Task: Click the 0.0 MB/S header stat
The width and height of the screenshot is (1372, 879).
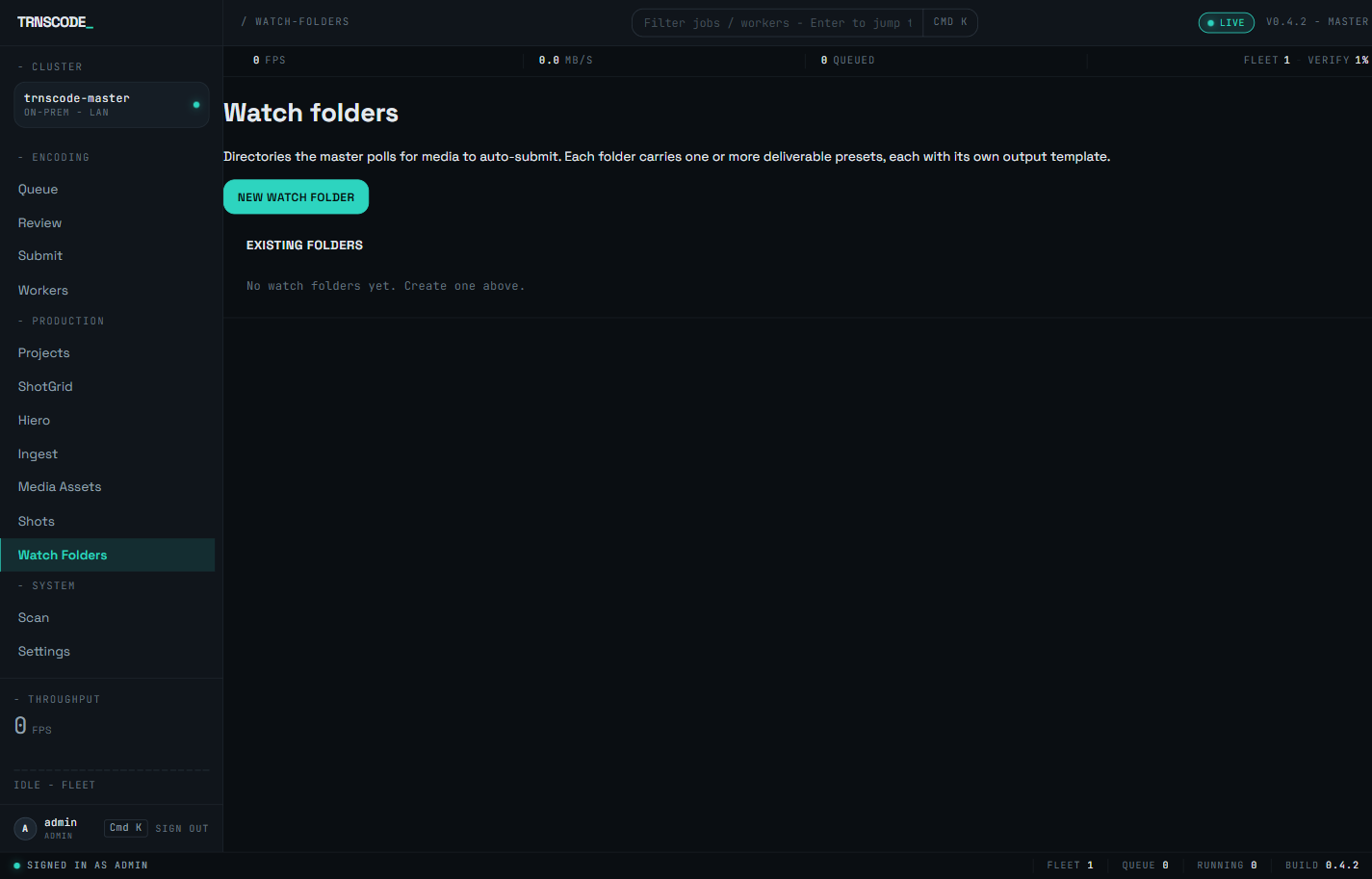Action: (566, 61)
